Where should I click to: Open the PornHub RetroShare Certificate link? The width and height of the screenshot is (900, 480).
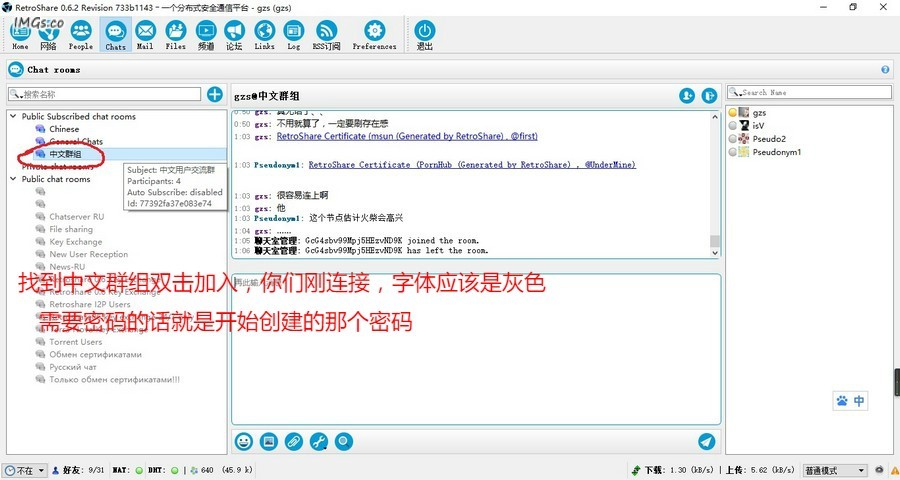pos(472,165)
